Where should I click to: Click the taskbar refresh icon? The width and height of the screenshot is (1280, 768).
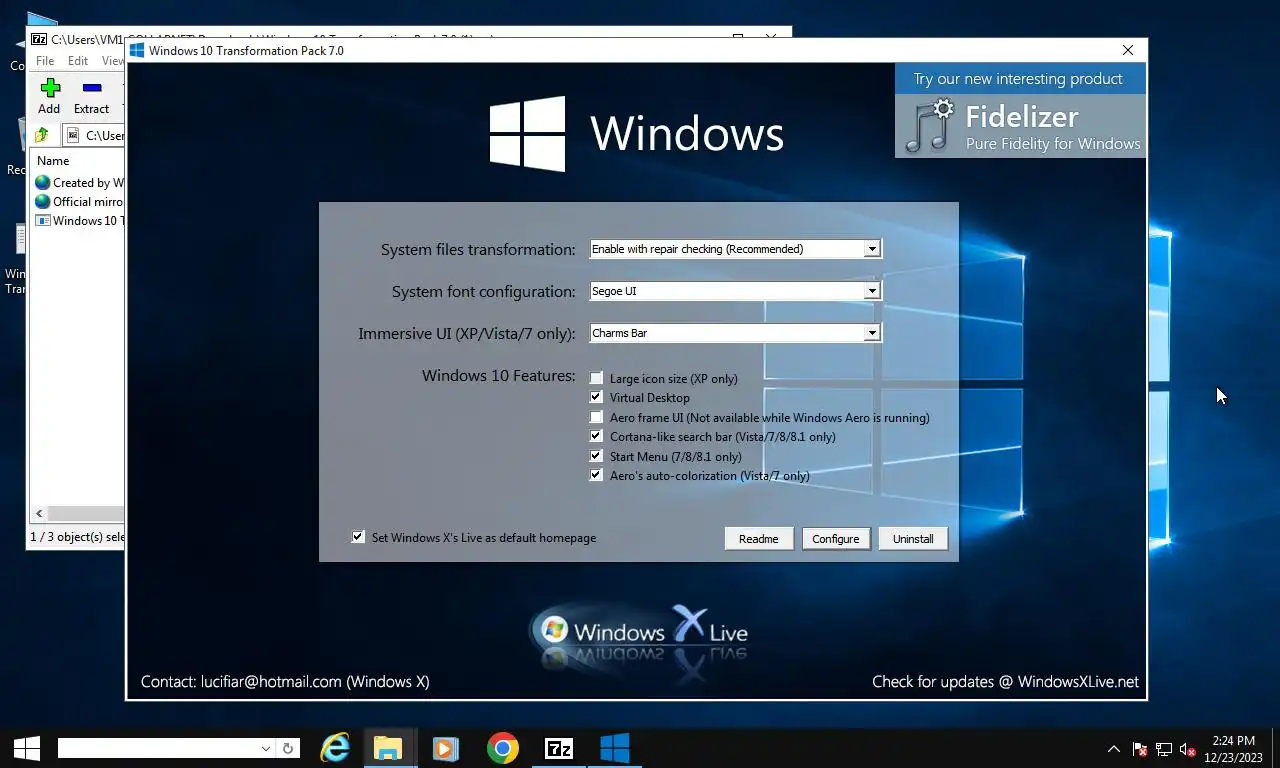(x=288, y=748)
